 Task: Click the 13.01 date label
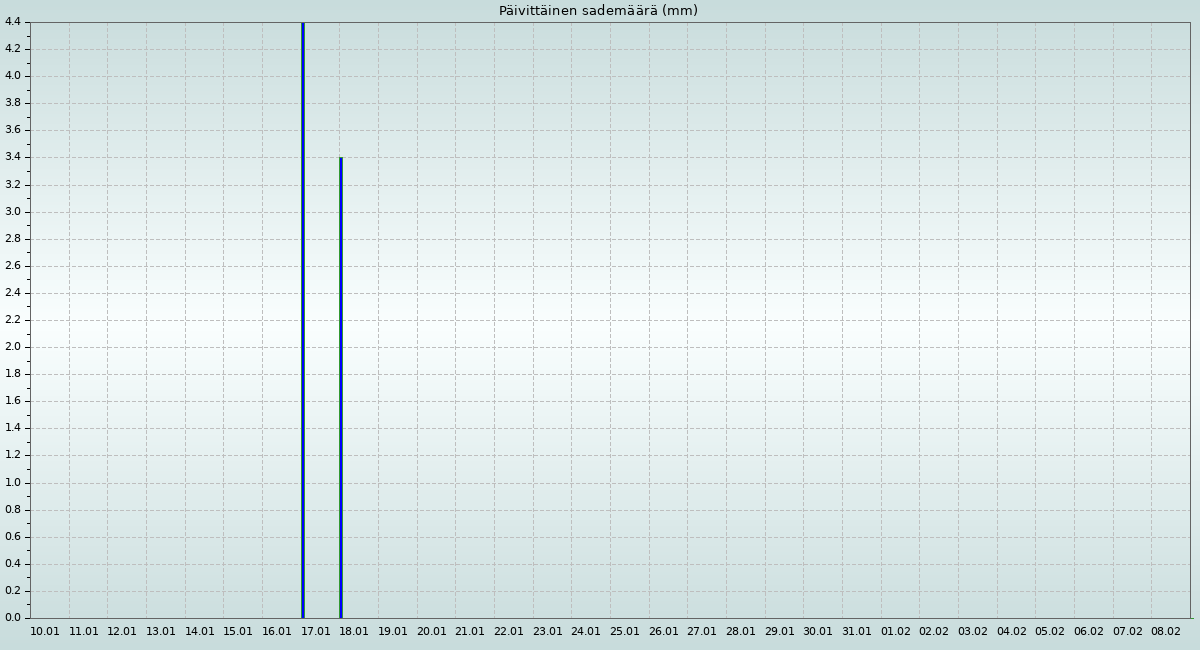[161, 632]
